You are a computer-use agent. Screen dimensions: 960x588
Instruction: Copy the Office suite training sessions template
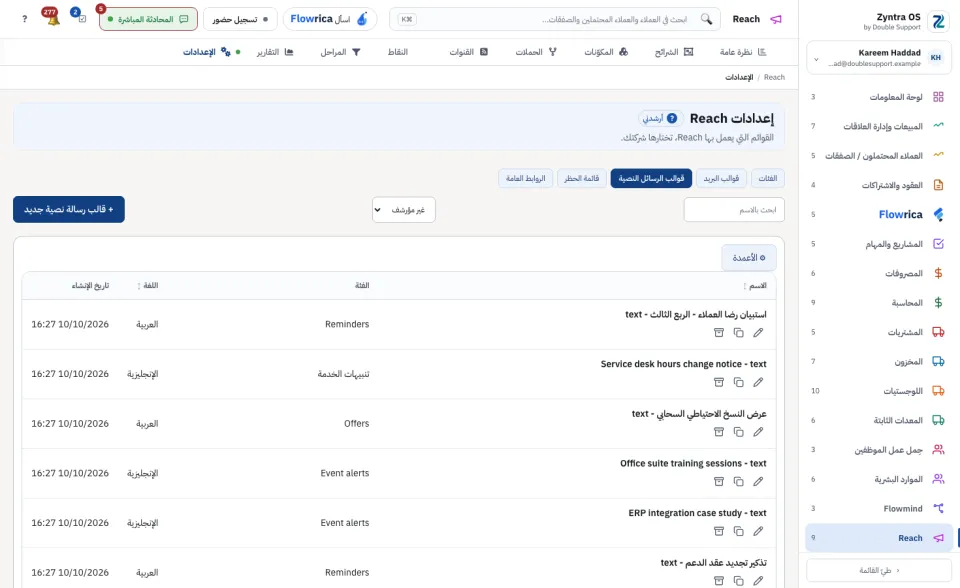tap(738, 481)
